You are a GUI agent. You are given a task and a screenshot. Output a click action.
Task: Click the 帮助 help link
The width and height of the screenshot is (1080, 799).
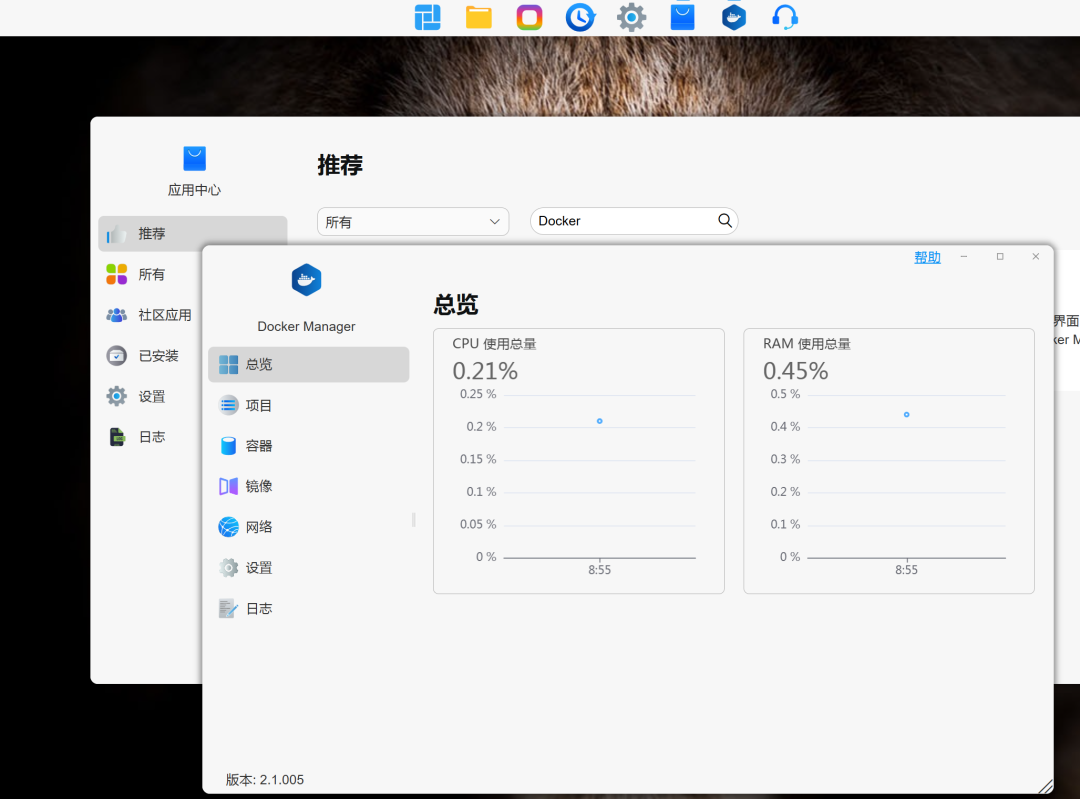click(927, 257)
